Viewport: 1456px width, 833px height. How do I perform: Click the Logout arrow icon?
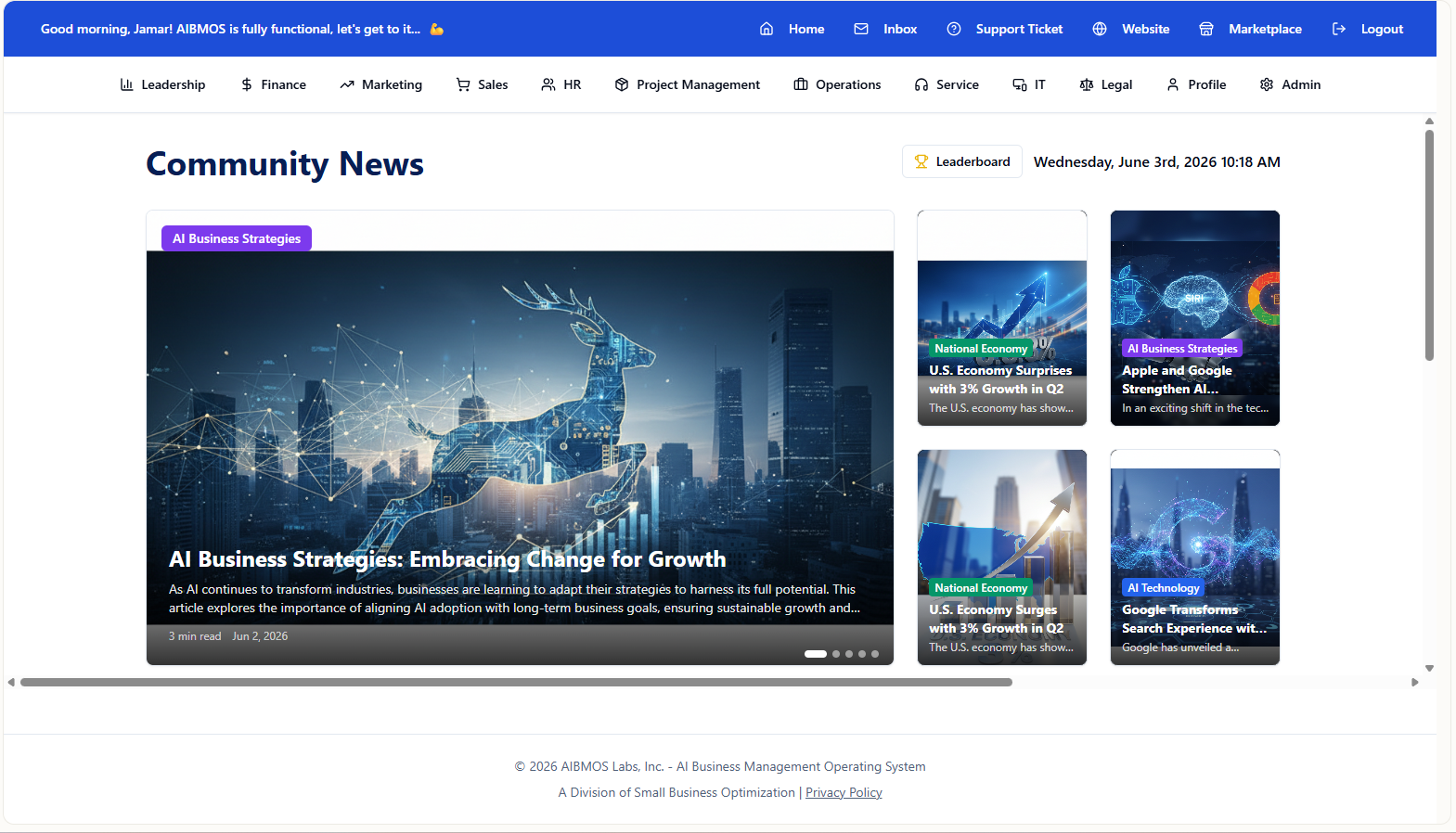(1339, 29)
